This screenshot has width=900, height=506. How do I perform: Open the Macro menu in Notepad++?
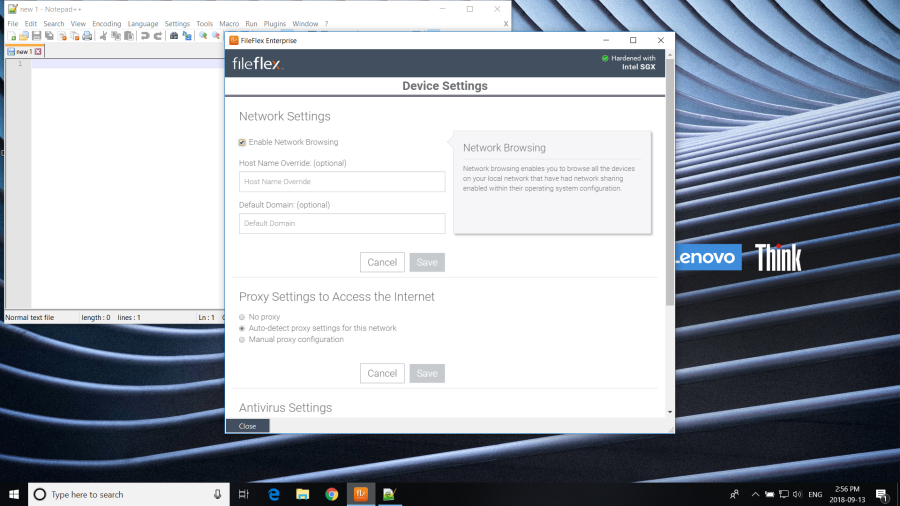tap(229, 24)
